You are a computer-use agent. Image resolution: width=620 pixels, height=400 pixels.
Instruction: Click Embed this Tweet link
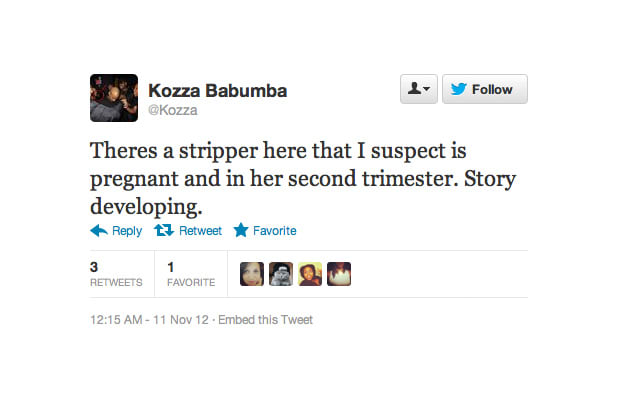click(x=265, y=320)
